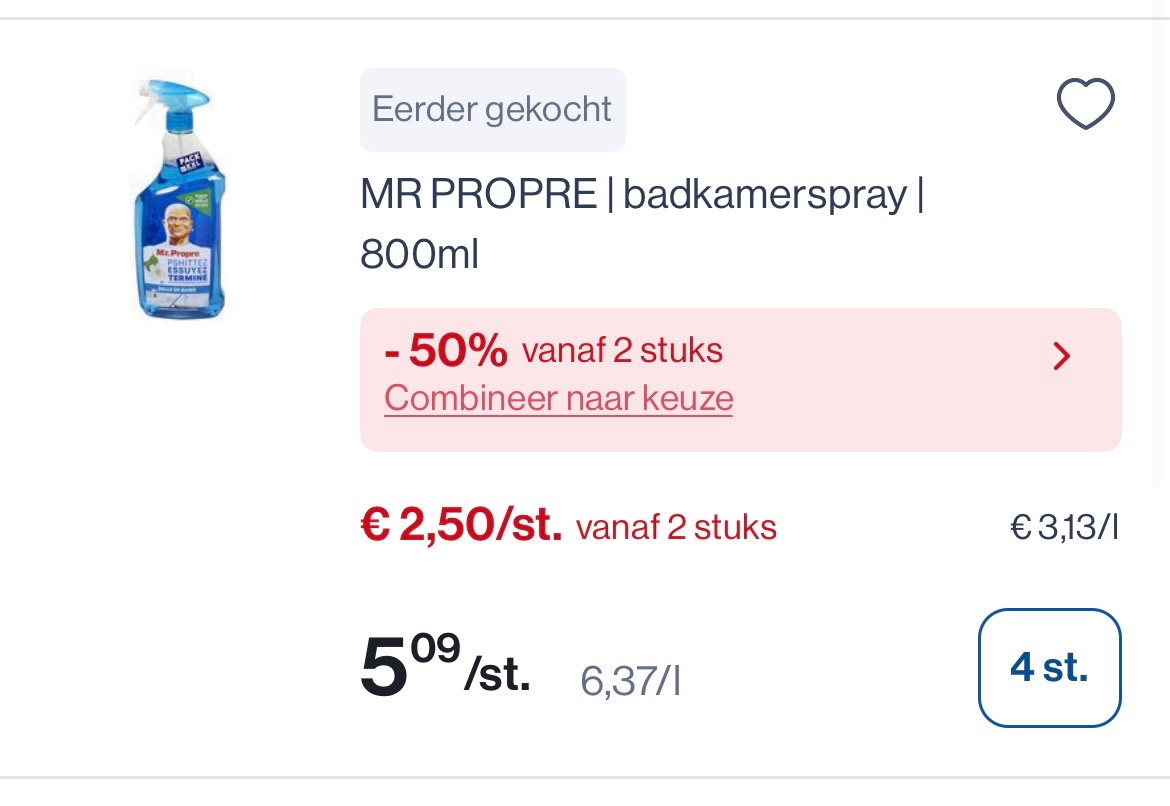Select the 'Eerder gekocht' badge
This screenshot has height=806, width=1170.
[492, 109]
